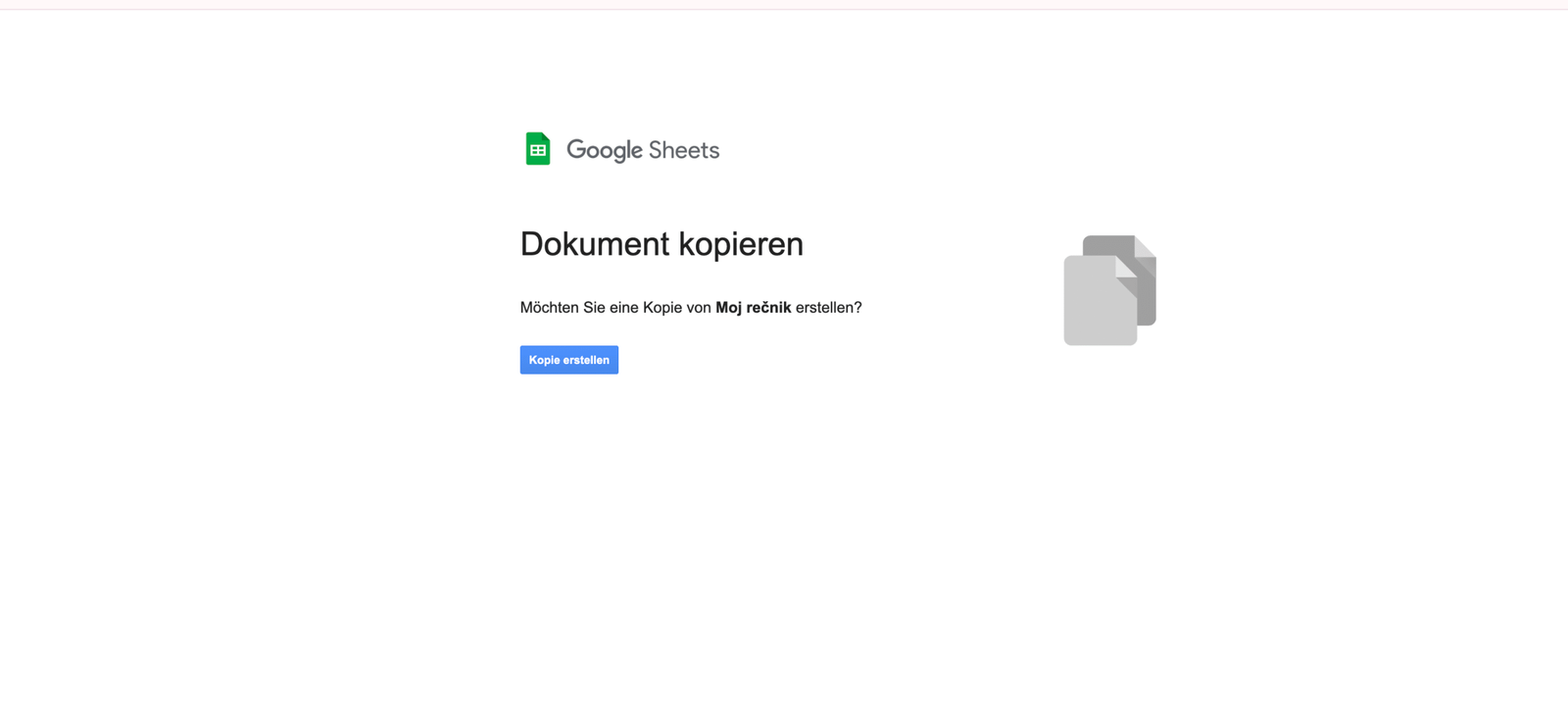Click the green Google Sheets icon

tap(537, 148)
